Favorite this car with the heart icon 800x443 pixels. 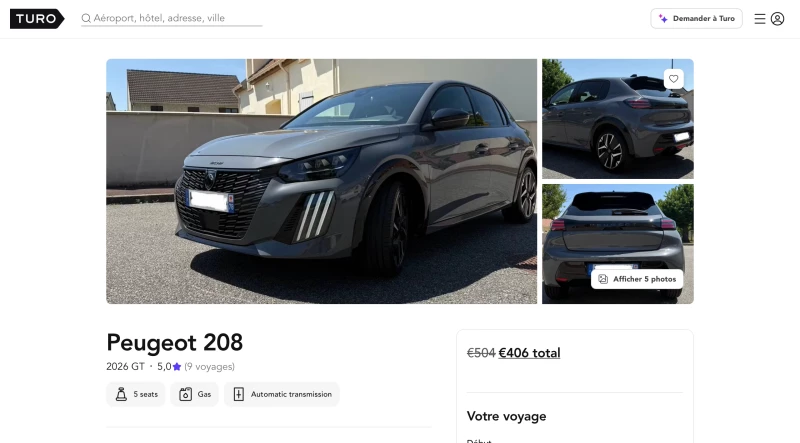pyautogui.click(x=673, y=79)
